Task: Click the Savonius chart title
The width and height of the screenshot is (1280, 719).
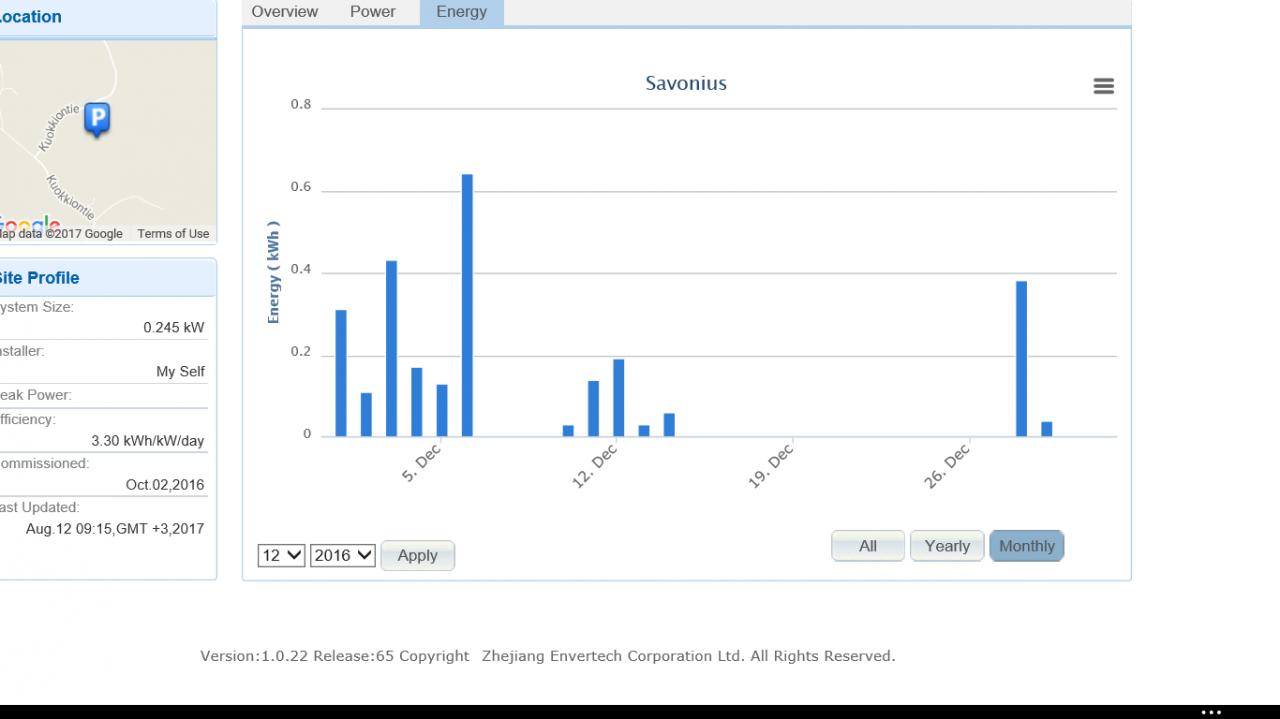Action: point(686,83)
